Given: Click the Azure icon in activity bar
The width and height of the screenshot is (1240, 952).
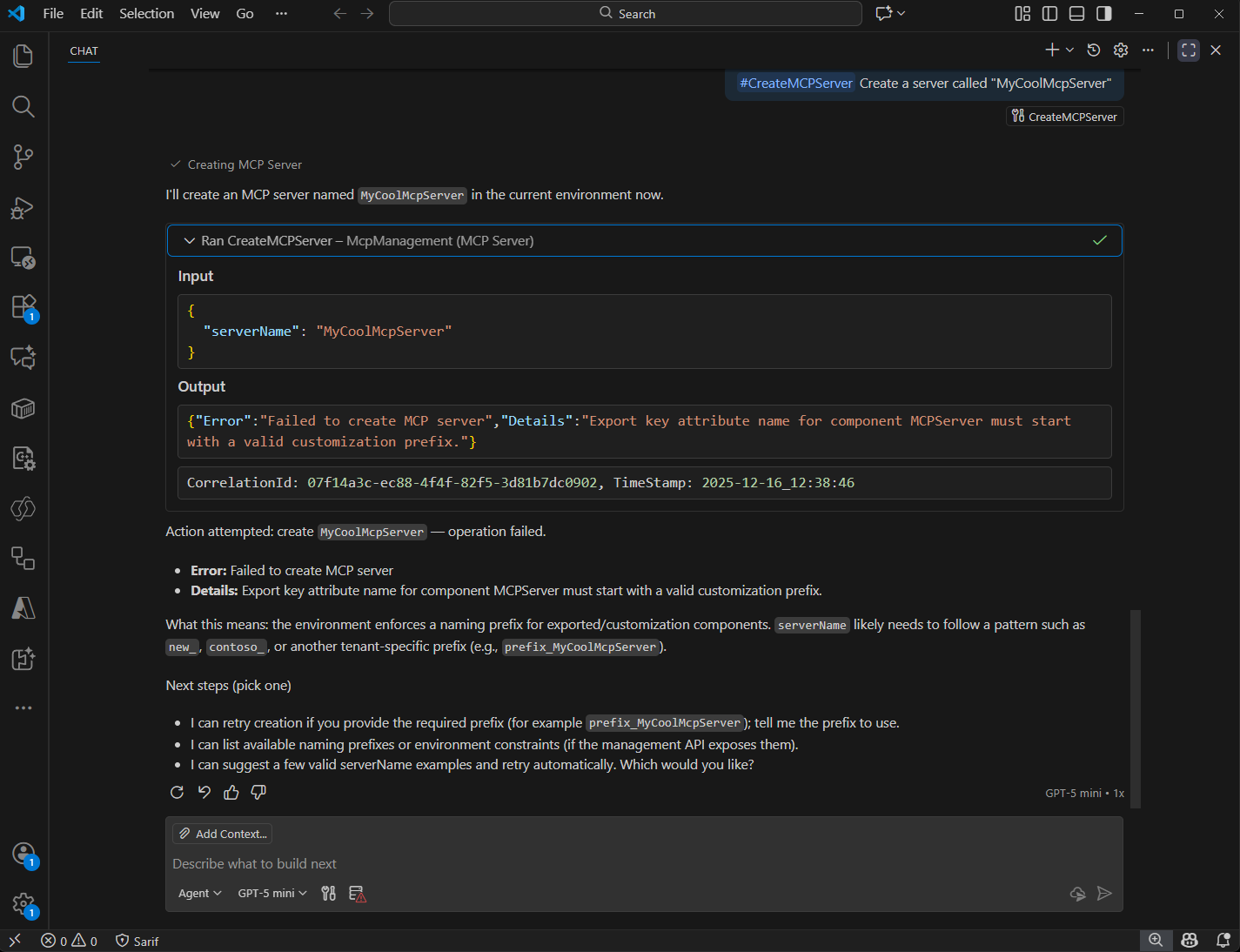Looking at the screenshot, I should pos(23,608).
